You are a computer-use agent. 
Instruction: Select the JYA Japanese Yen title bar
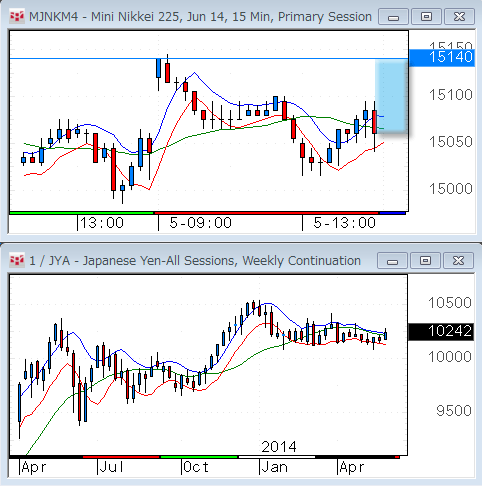point(195,261)
